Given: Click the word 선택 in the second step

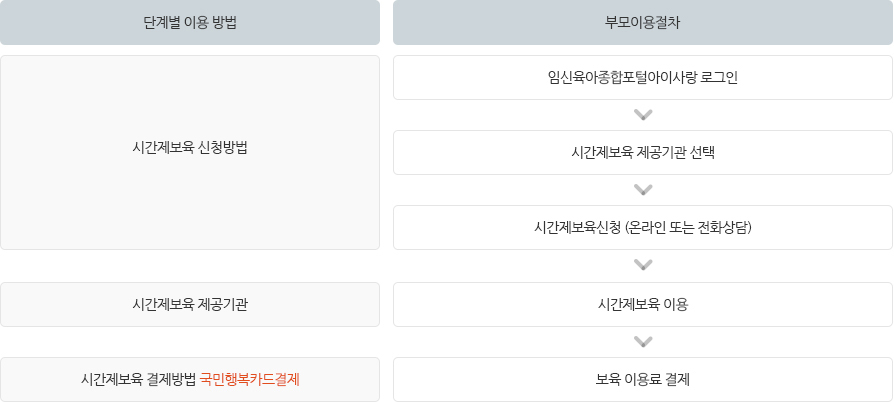Looking at the screenshot, I should coord(703,153).
